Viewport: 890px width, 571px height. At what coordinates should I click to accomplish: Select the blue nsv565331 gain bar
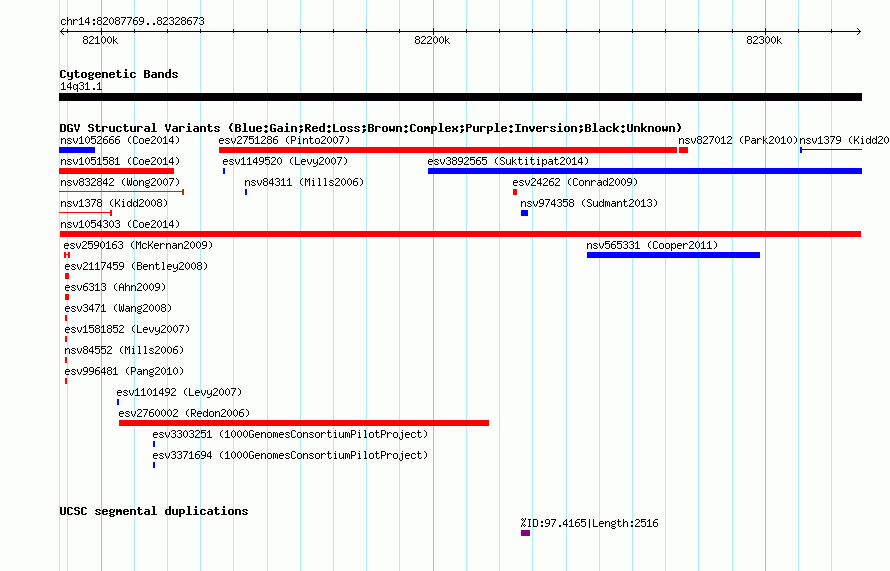click(673, 255)
